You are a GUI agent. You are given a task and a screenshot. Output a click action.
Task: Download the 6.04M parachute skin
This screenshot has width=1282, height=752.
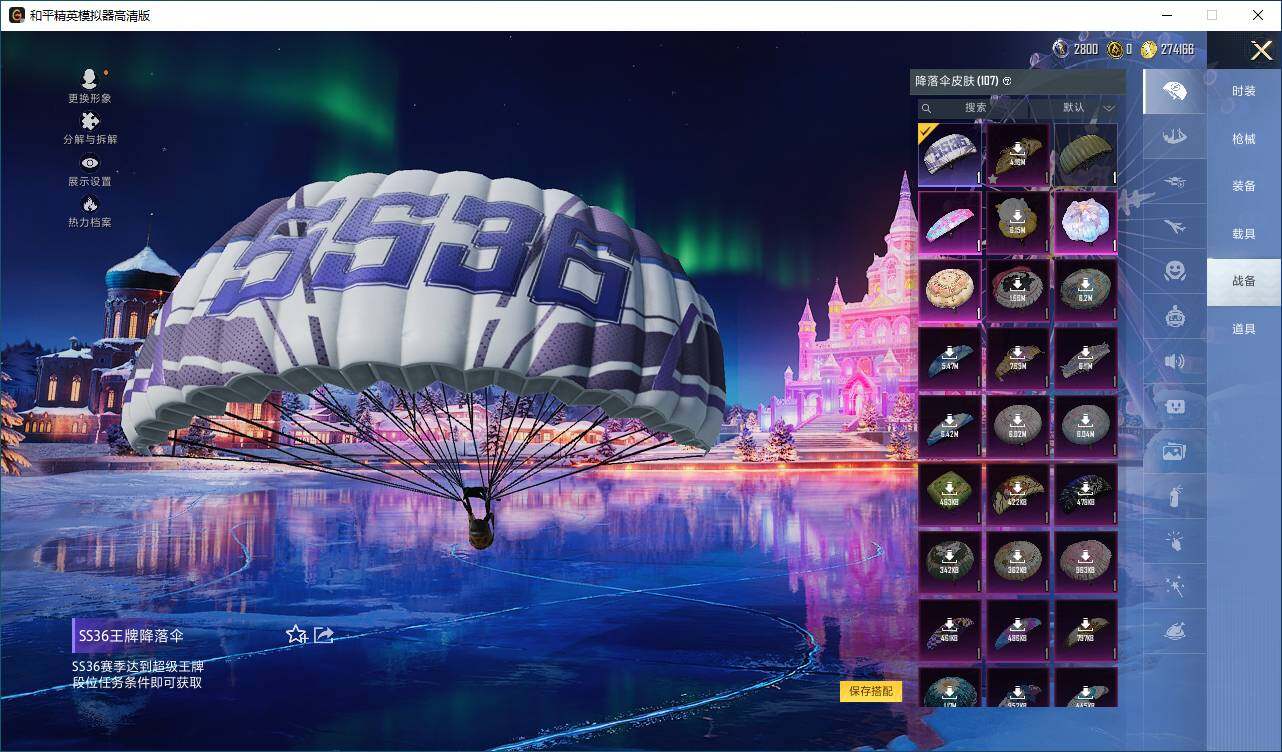[1086, 427]
